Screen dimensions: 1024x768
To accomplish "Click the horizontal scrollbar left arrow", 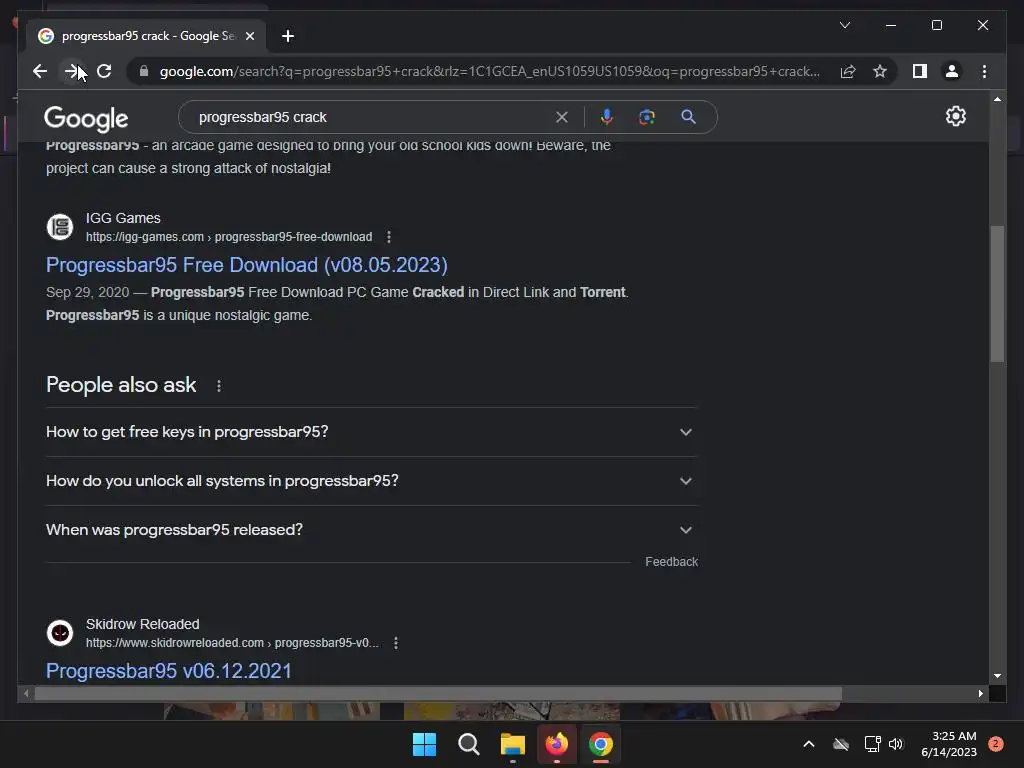I will [26, 694].
